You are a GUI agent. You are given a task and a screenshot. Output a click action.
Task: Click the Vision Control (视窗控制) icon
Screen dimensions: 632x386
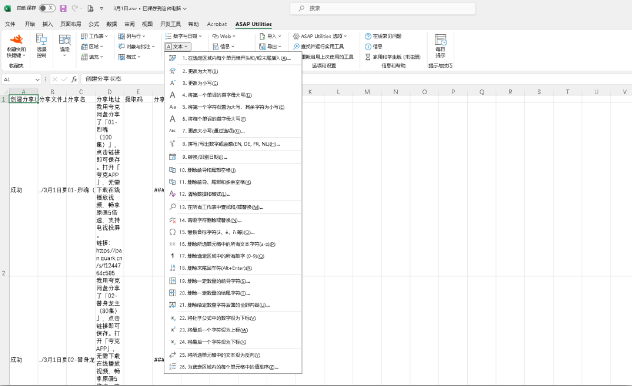click(x=42, y=46)
